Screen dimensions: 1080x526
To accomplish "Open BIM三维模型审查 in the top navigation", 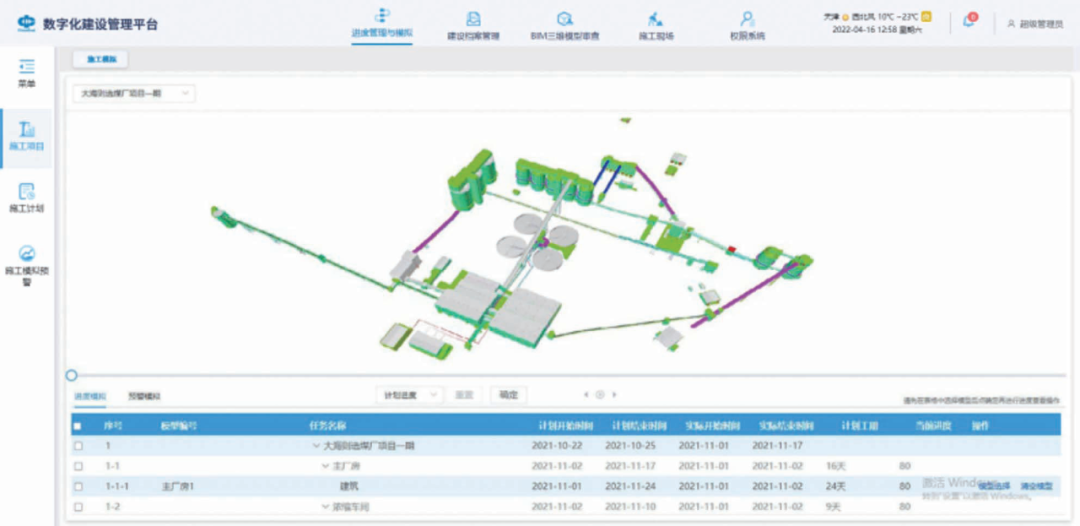I will click(x=564, y=26).
